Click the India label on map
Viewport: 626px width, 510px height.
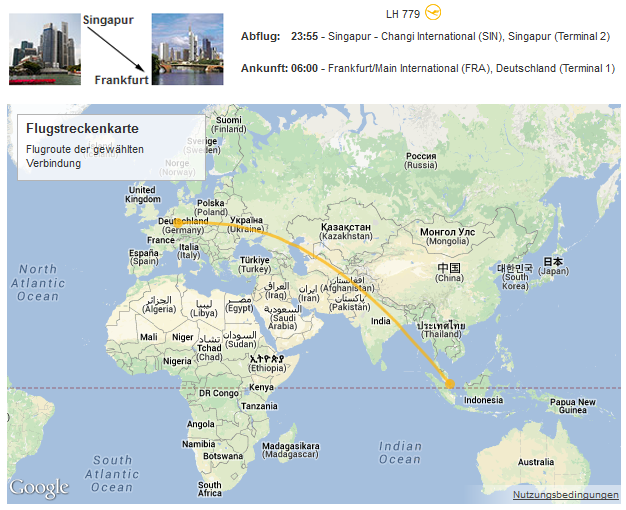point(381,321)
